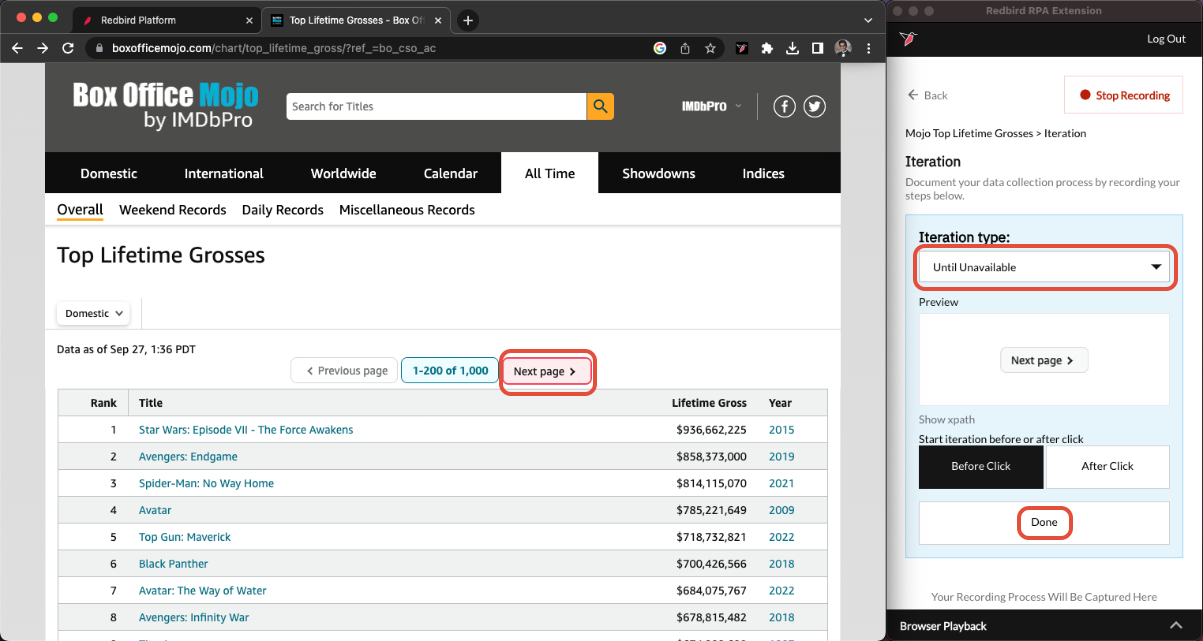Click Redbird hummingbird logo in extension panel
The width and height of the screenshot is (1203, 641).
tap(909, 39)
